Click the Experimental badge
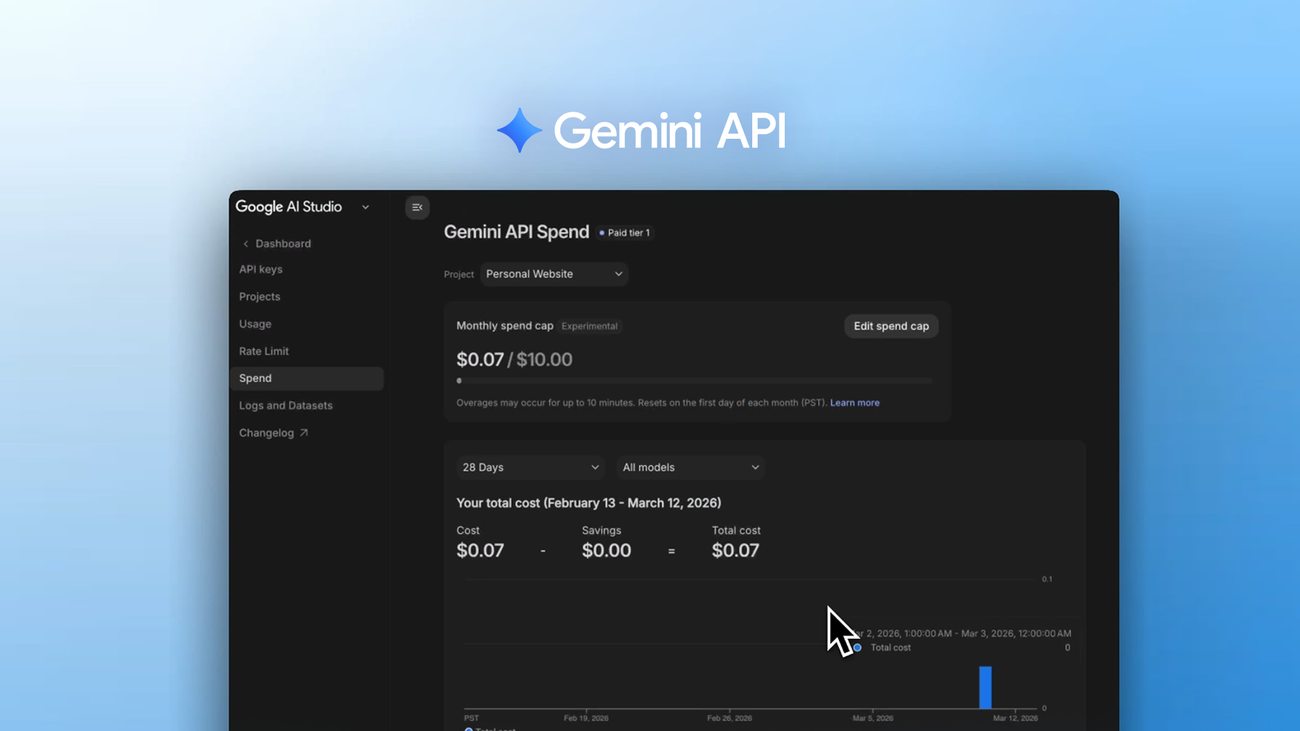This screenshot has width=1300, height=731. pyautogui.click(x=589, y=326)
